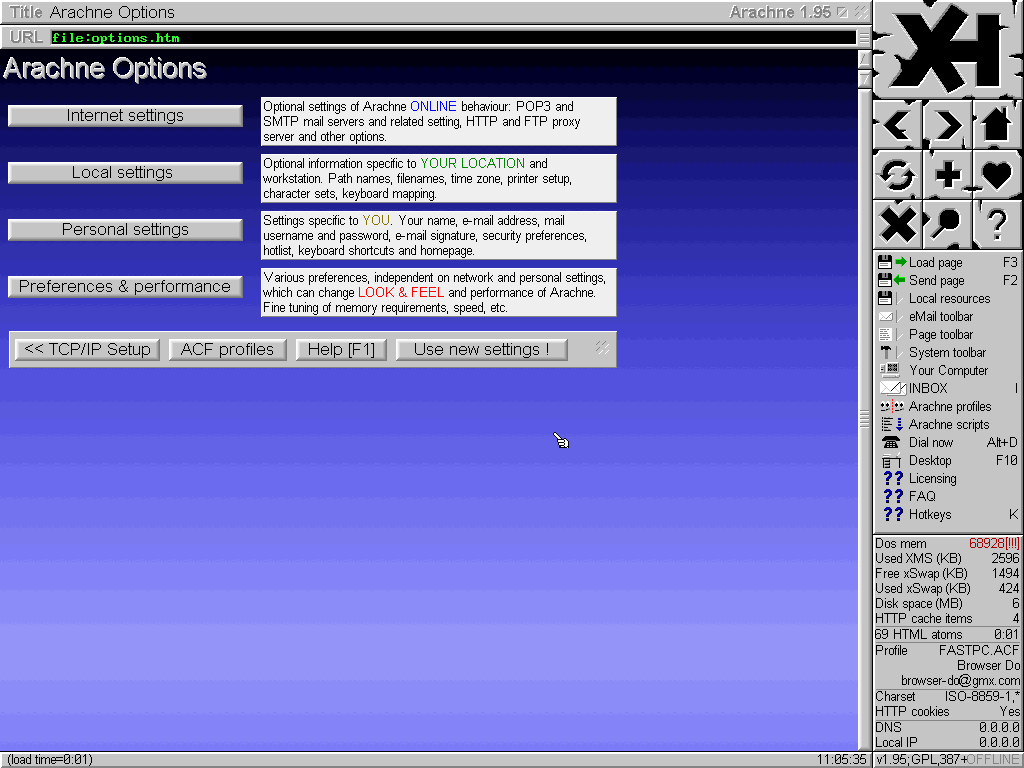This screenshot has height=768, width=1024.
Task: Click the Desktop icon in side menu
Action: (x=891, y=460)
